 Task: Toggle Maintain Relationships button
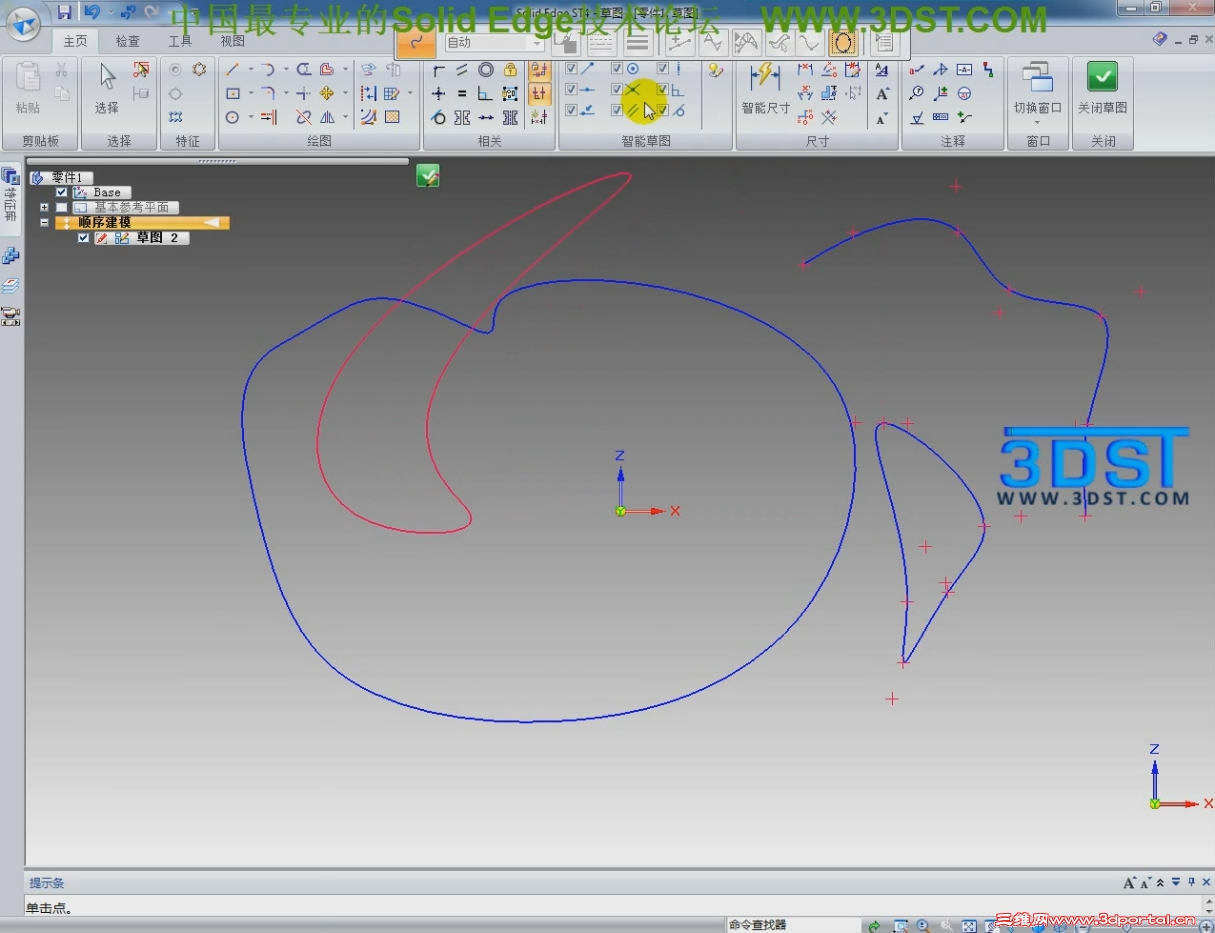[539, 69]
